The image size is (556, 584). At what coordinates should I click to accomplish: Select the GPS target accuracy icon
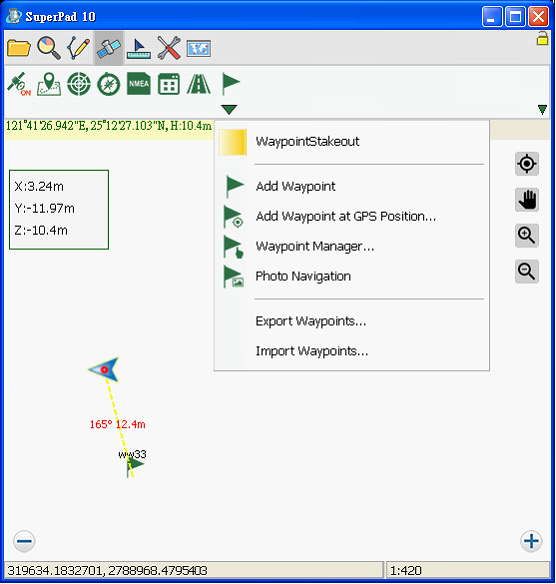(79, 84)
